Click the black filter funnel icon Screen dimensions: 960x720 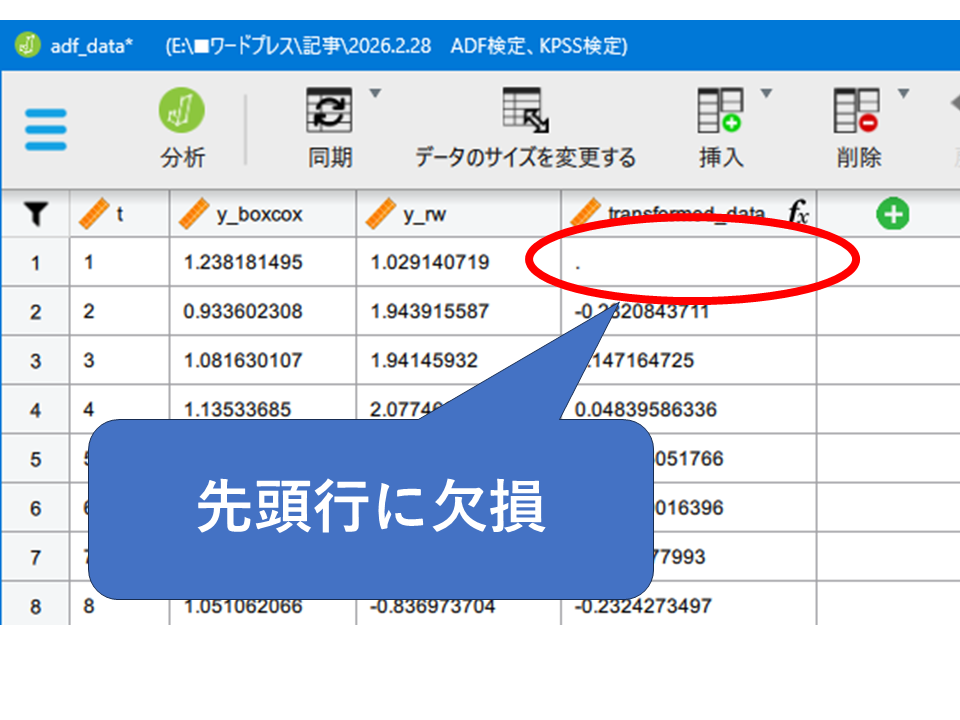[x=36, y=213]
